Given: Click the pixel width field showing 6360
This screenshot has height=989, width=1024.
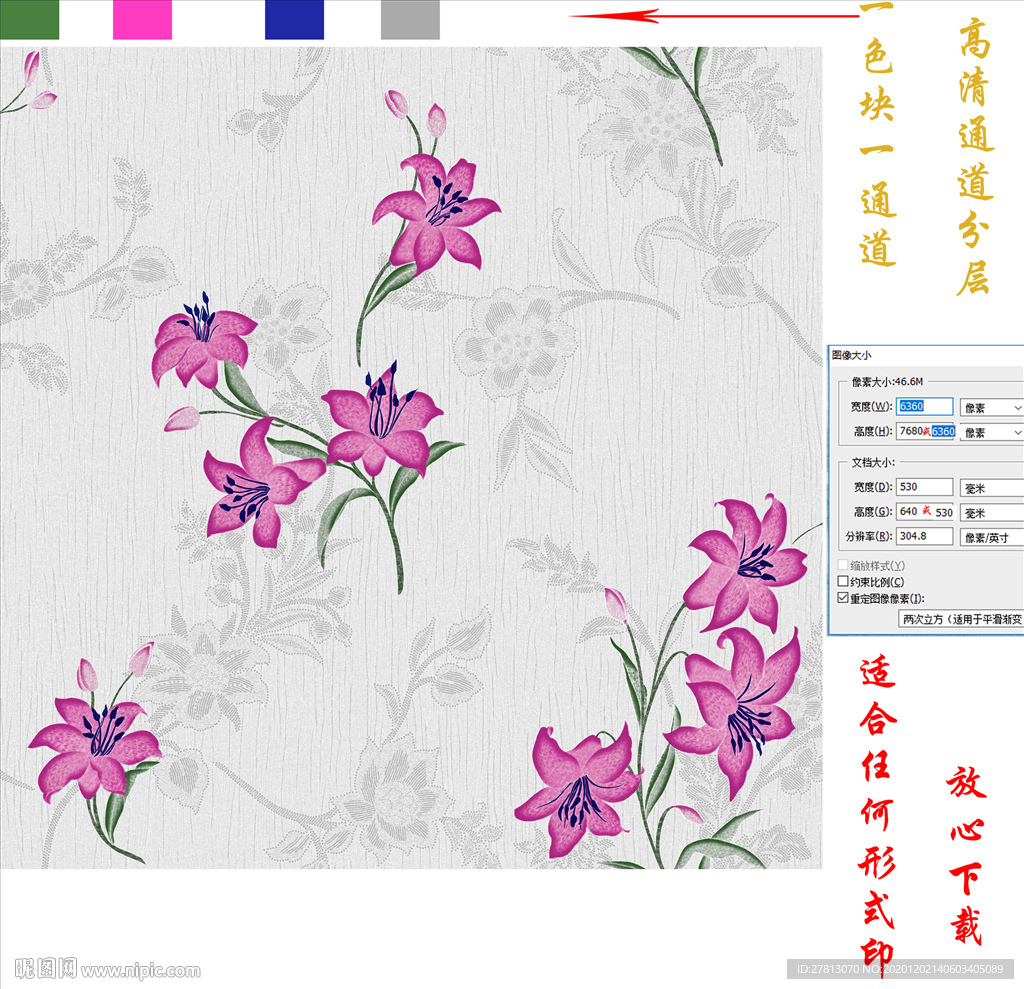Looking at the screenshot, I should 924,406.
